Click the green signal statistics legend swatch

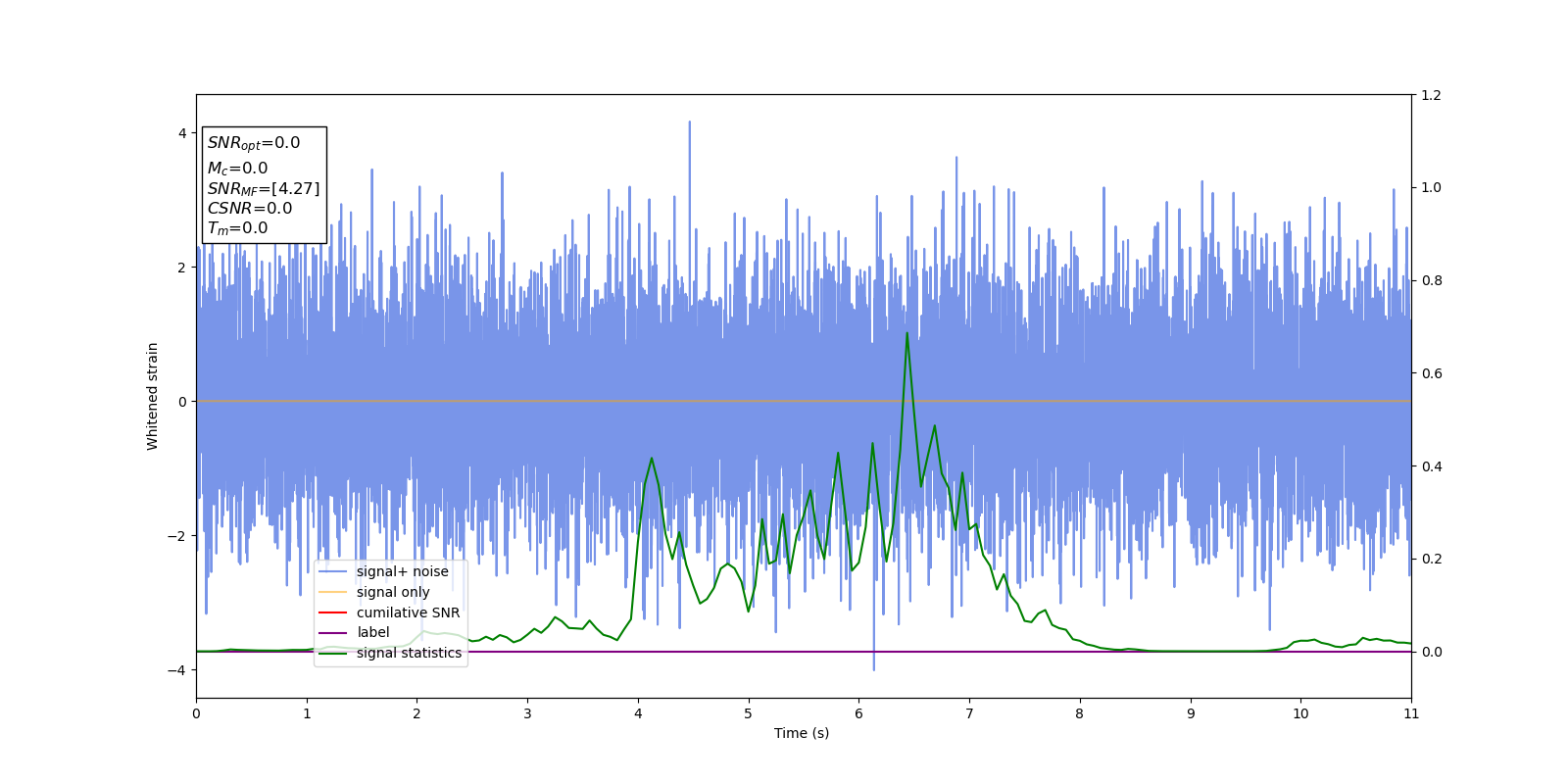click(333, 653)
